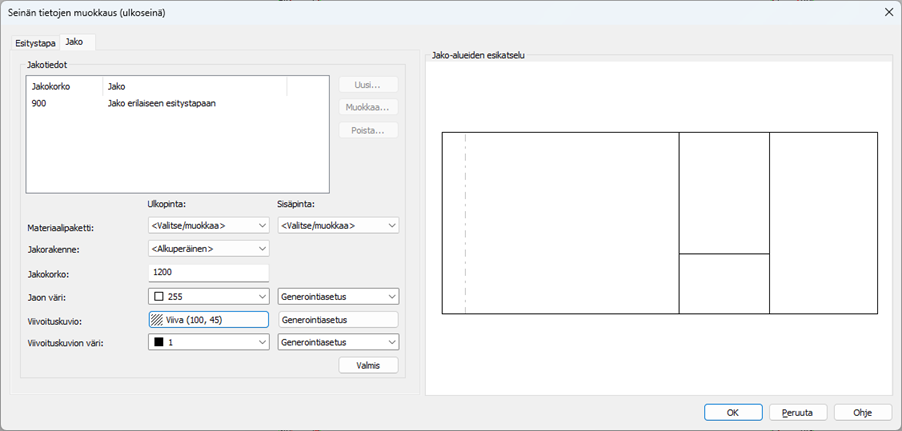Click the Jakokorko input field with 1200

coord(208,272)
